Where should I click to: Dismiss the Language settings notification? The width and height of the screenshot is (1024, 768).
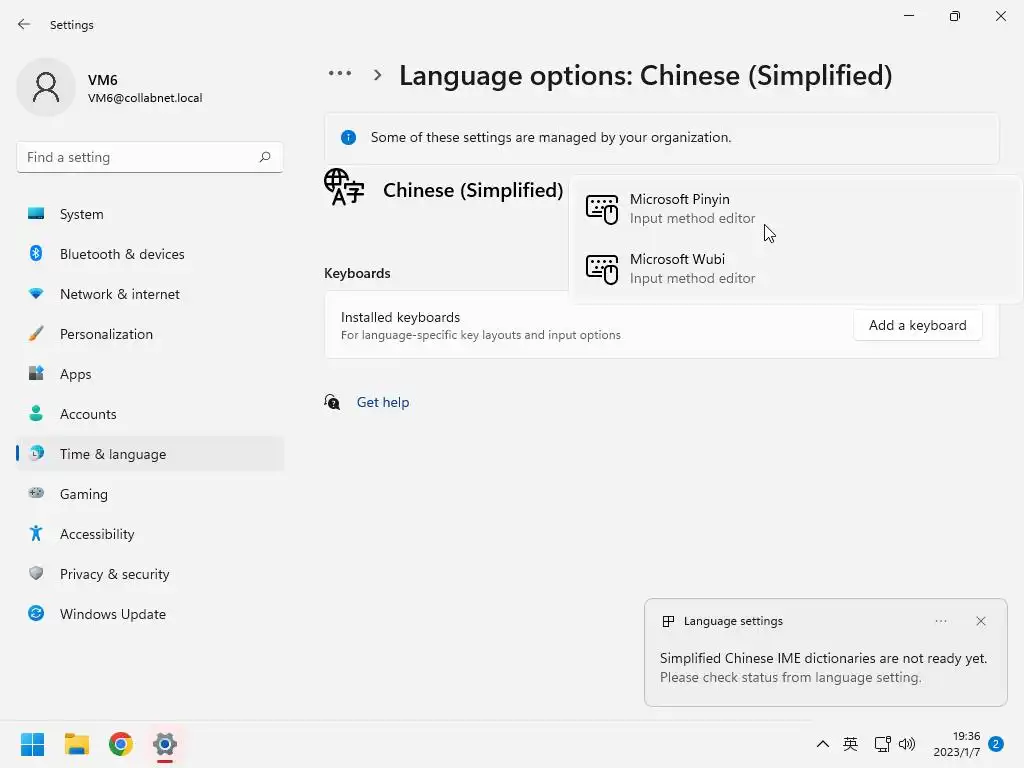[981, 621]
